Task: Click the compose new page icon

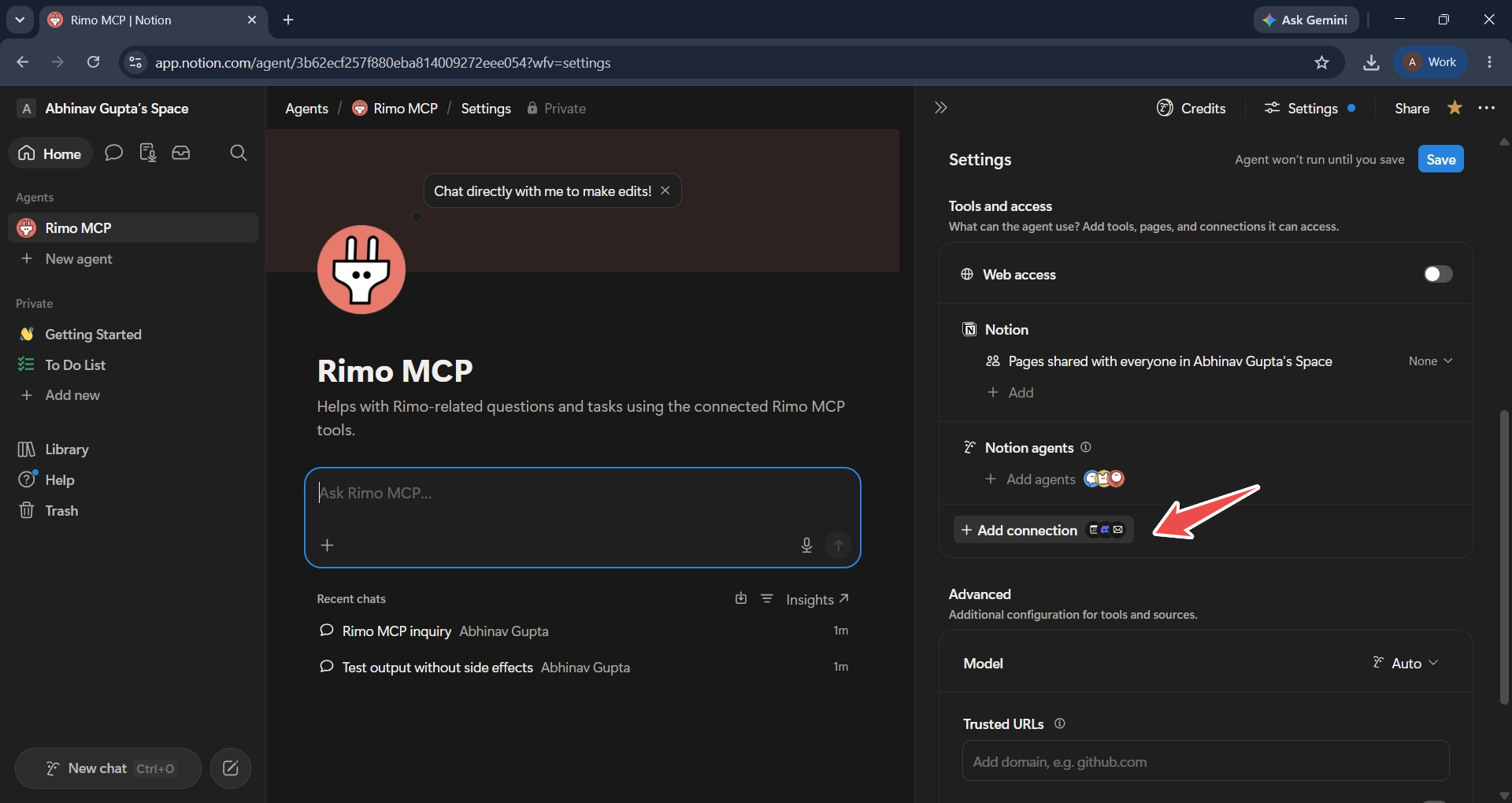Action: point(231,768)
